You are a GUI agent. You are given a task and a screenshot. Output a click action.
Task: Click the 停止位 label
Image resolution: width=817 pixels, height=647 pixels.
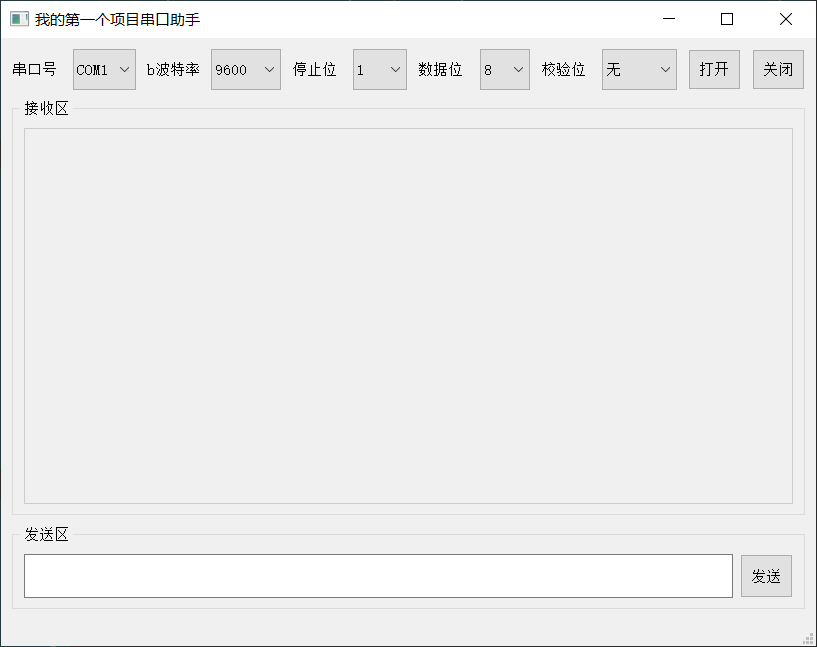tap(314, 69)
